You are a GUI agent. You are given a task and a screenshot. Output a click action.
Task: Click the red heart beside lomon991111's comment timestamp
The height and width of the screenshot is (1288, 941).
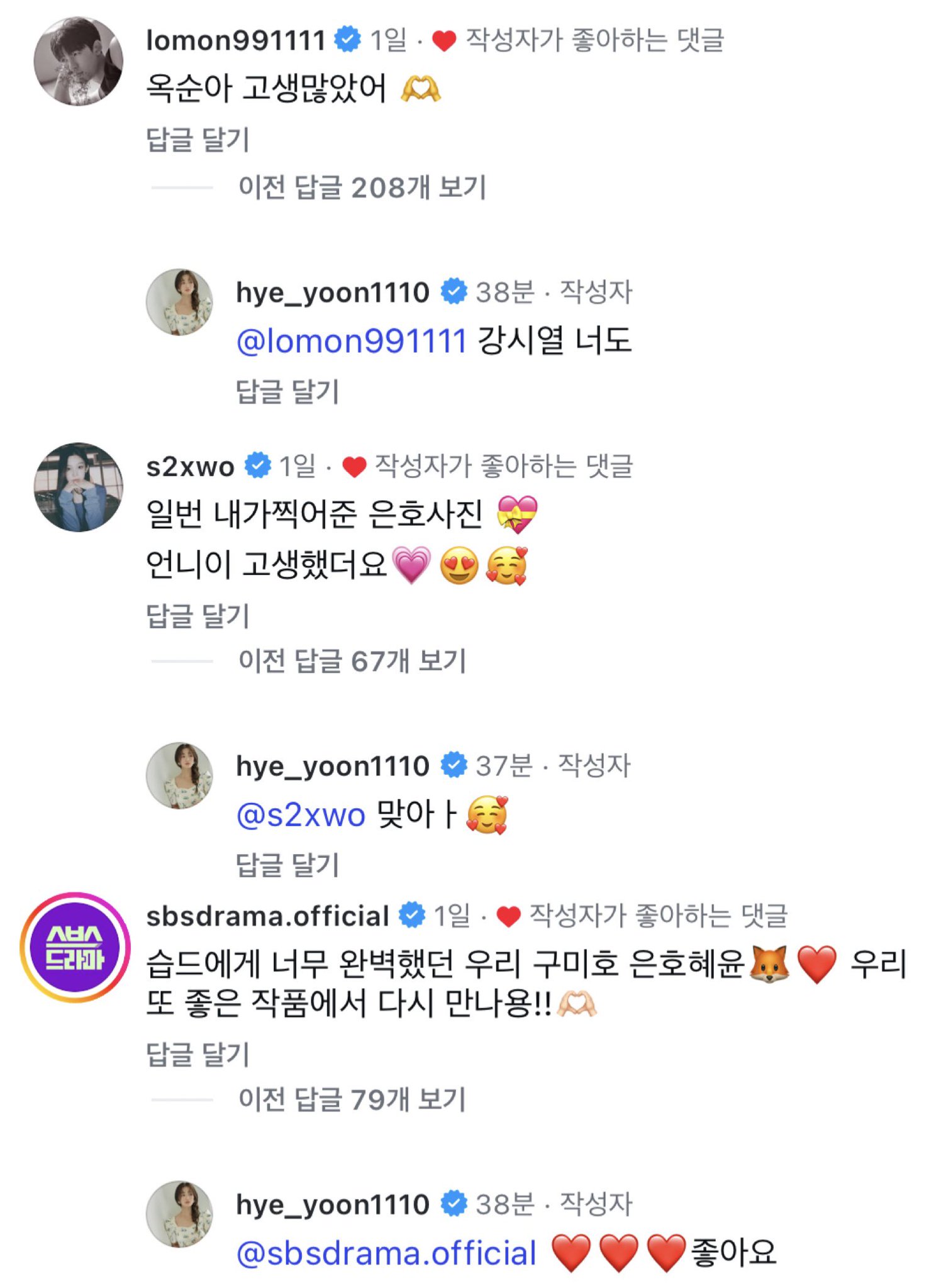[444, 41]
